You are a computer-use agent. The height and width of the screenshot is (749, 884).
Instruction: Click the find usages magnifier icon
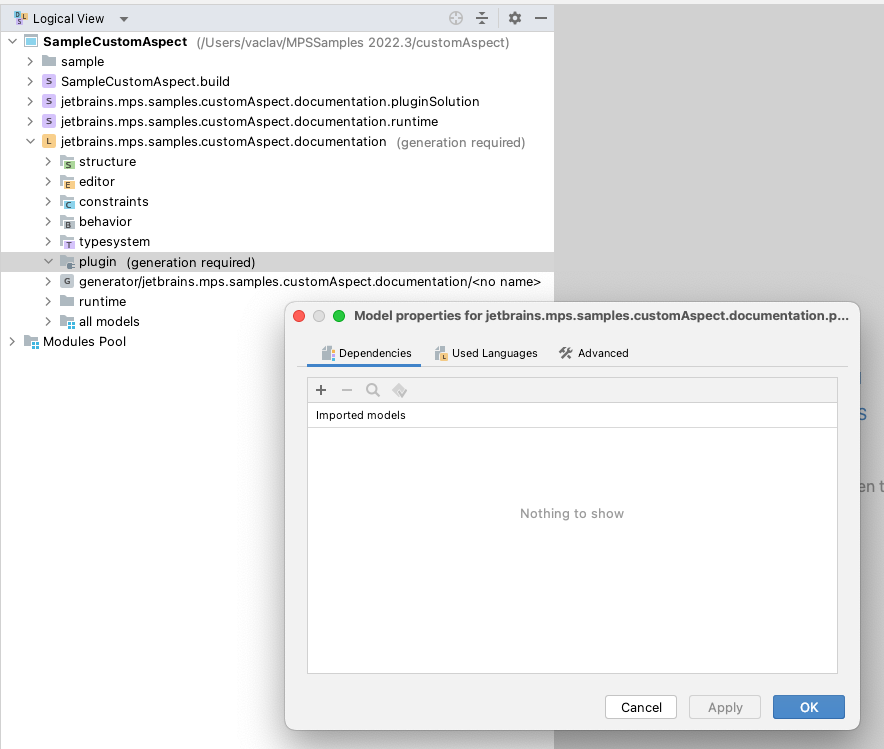(373, 390)
